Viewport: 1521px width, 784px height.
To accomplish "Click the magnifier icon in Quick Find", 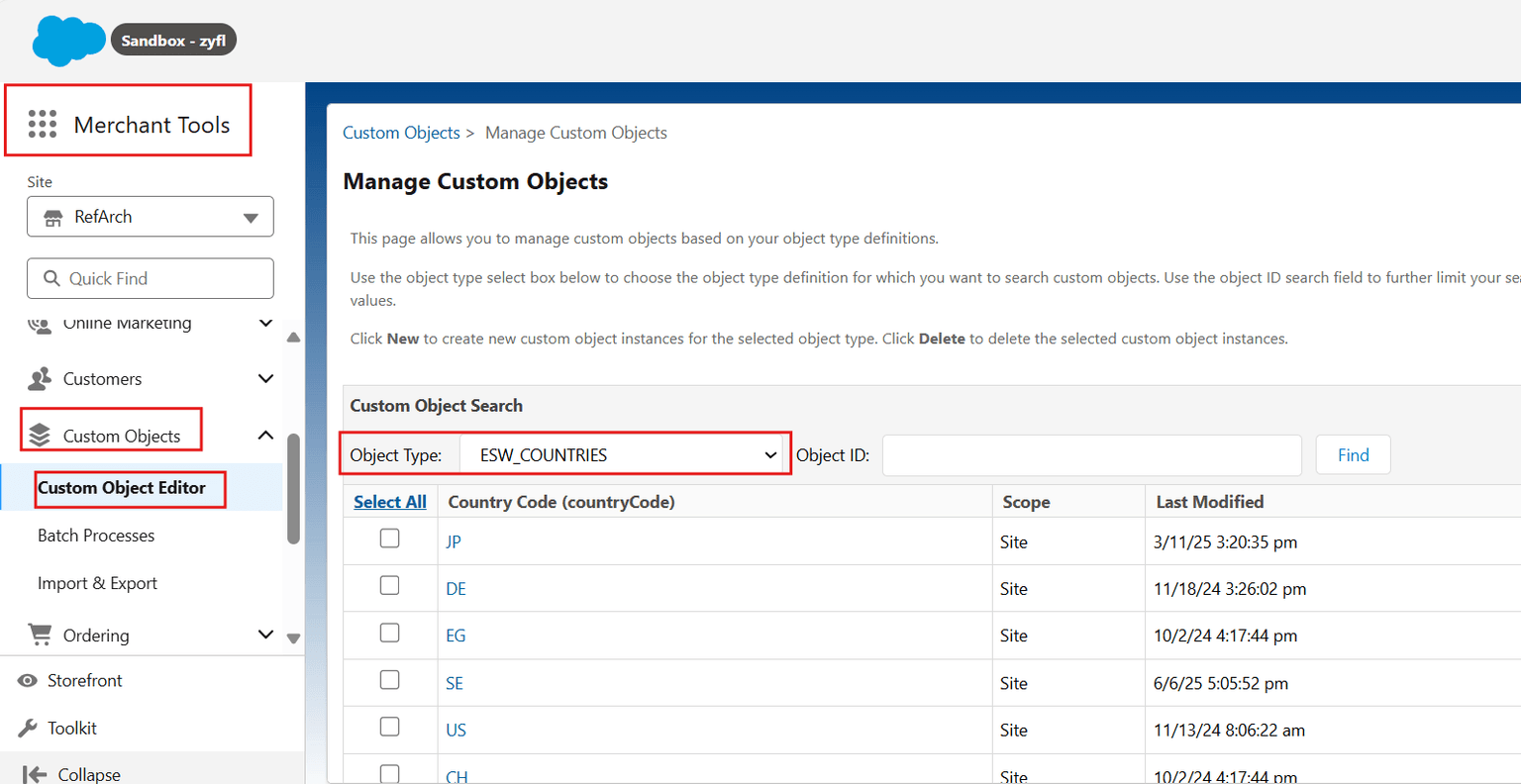I will coord(51,278).
